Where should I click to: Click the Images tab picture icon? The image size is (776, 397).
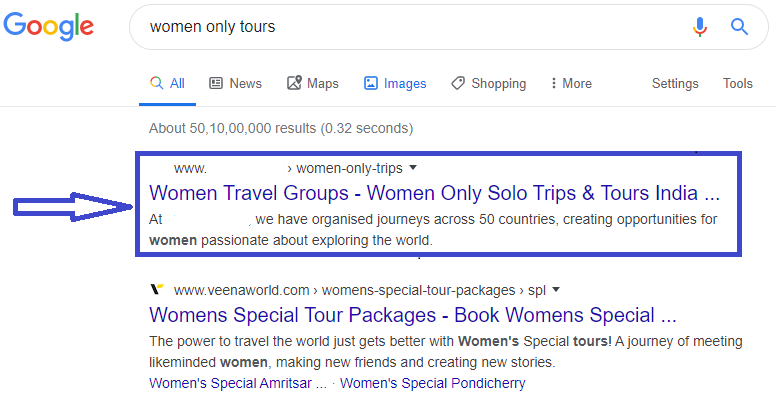pos(371,83)
